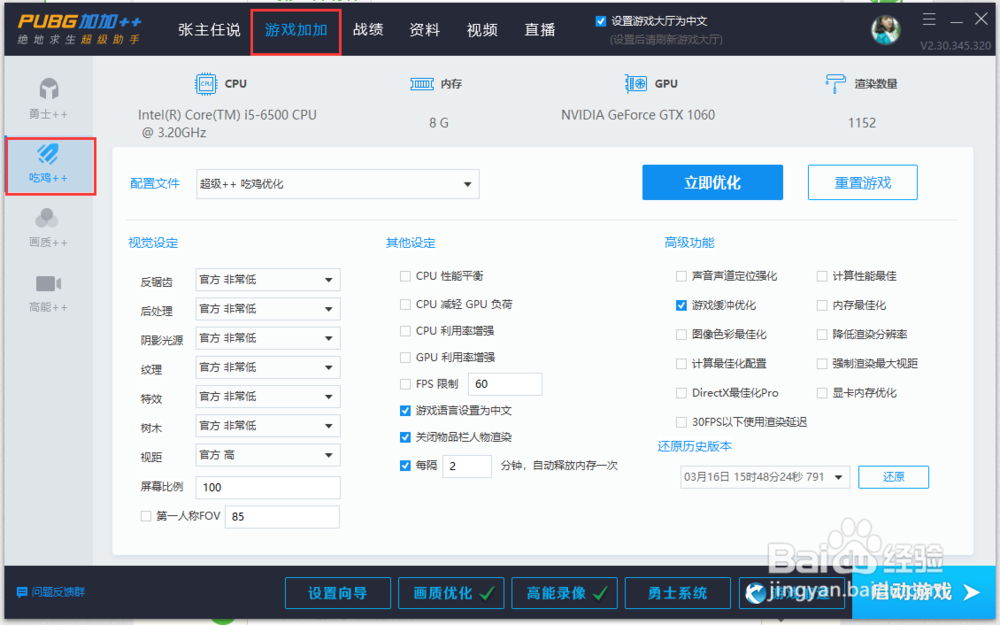
Task: Disable 游戏缓冲优化 checkbox
Action: point(681,306)
